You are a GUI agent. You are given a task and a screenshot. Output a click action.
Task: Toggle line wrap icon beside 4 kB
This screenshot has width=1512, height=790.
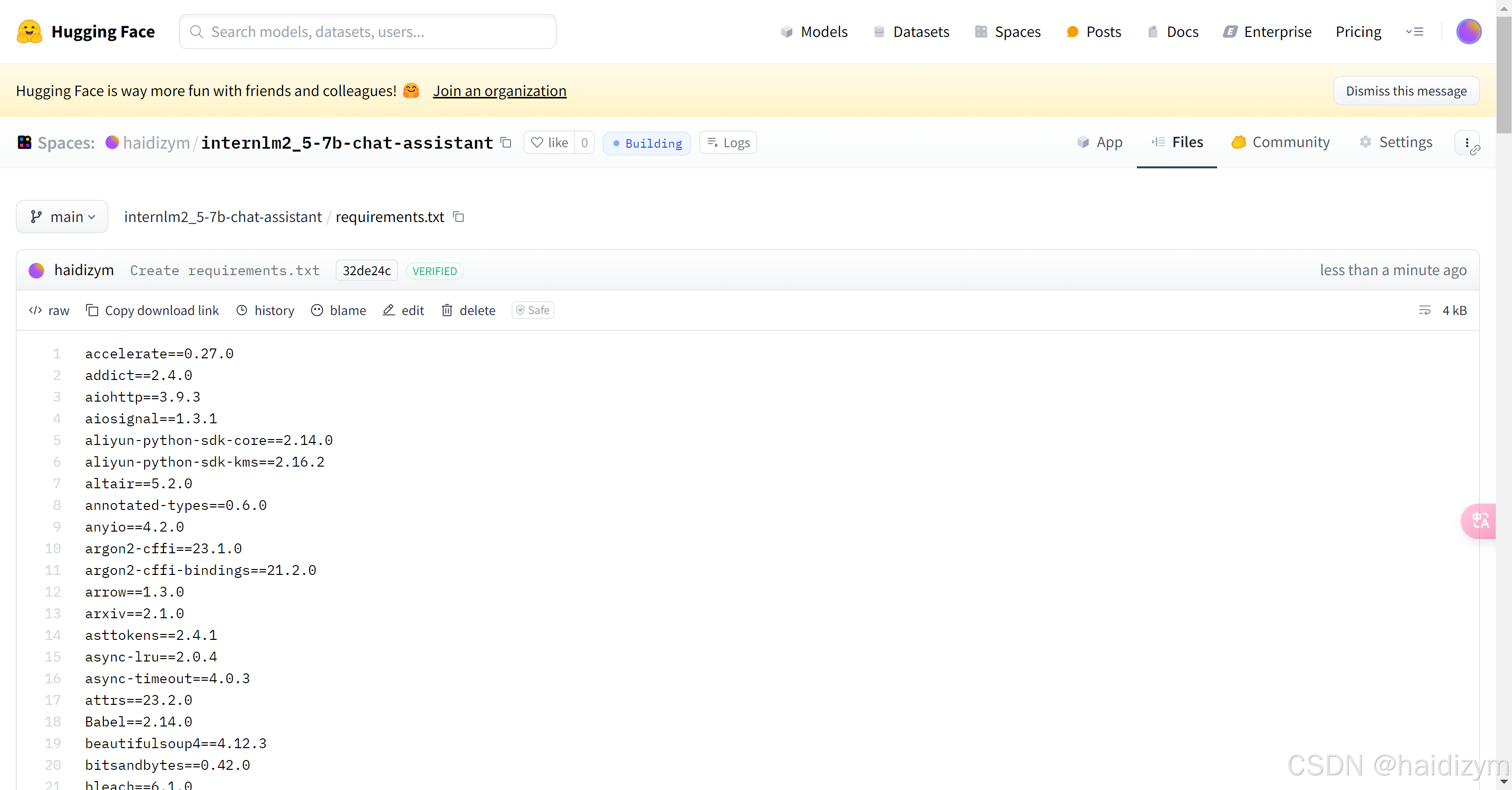coord(1424,311)
